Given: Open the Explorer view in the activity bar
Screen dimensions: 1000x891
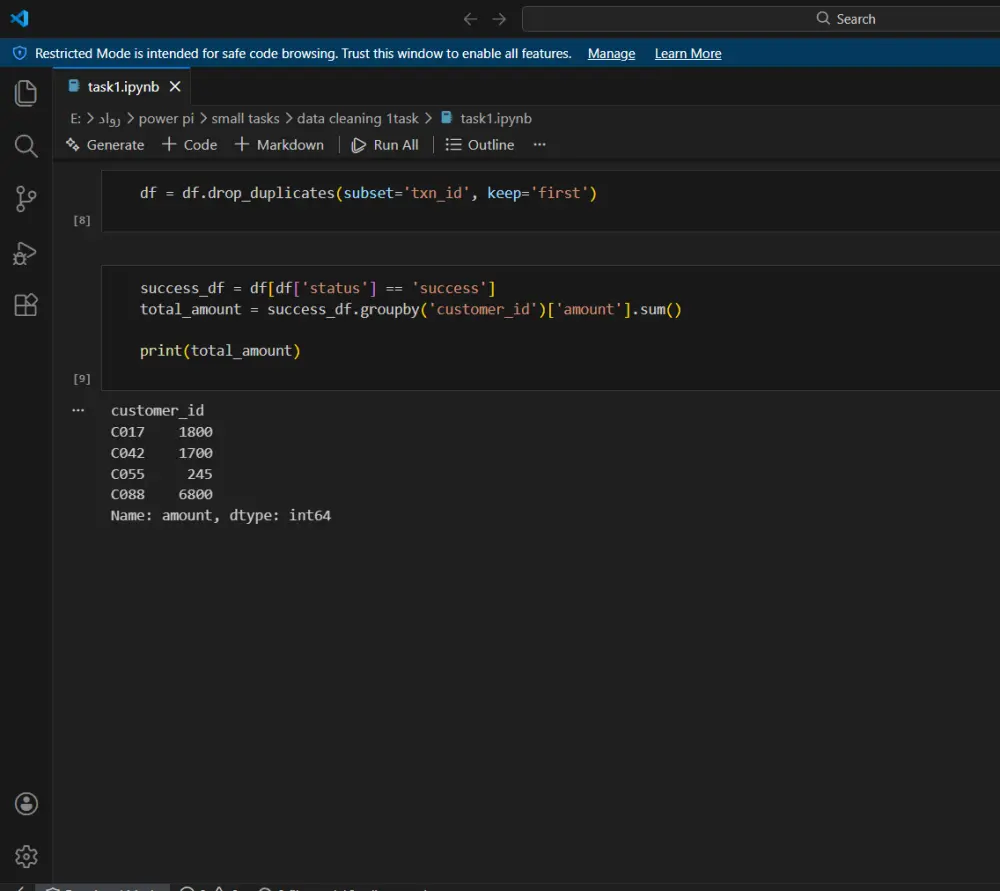Looking at the screenshot, I should (25, 92).
